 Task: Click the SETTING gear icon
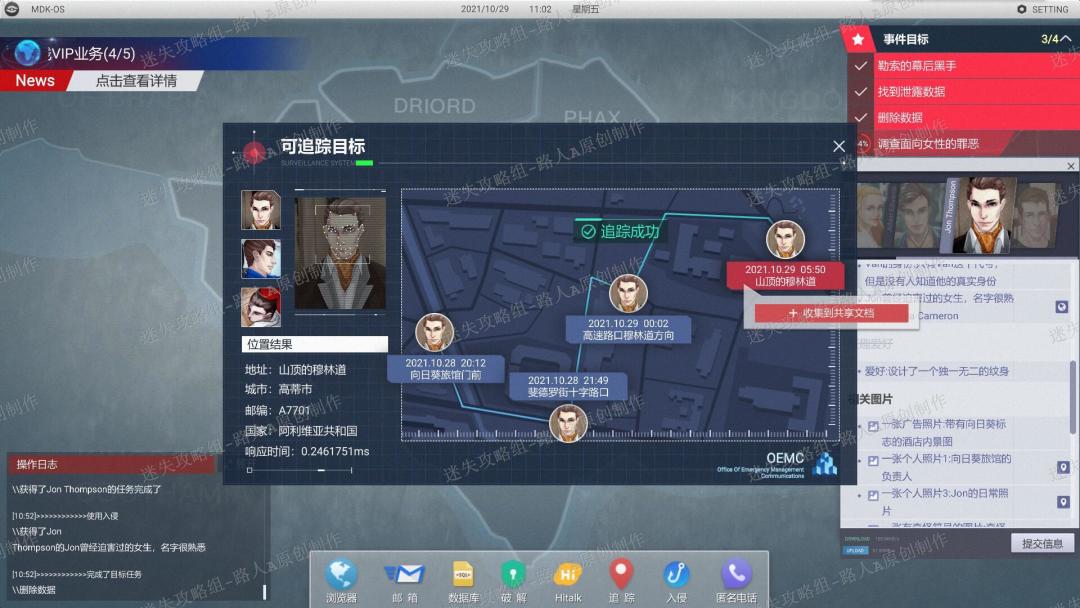[1021, 9]
